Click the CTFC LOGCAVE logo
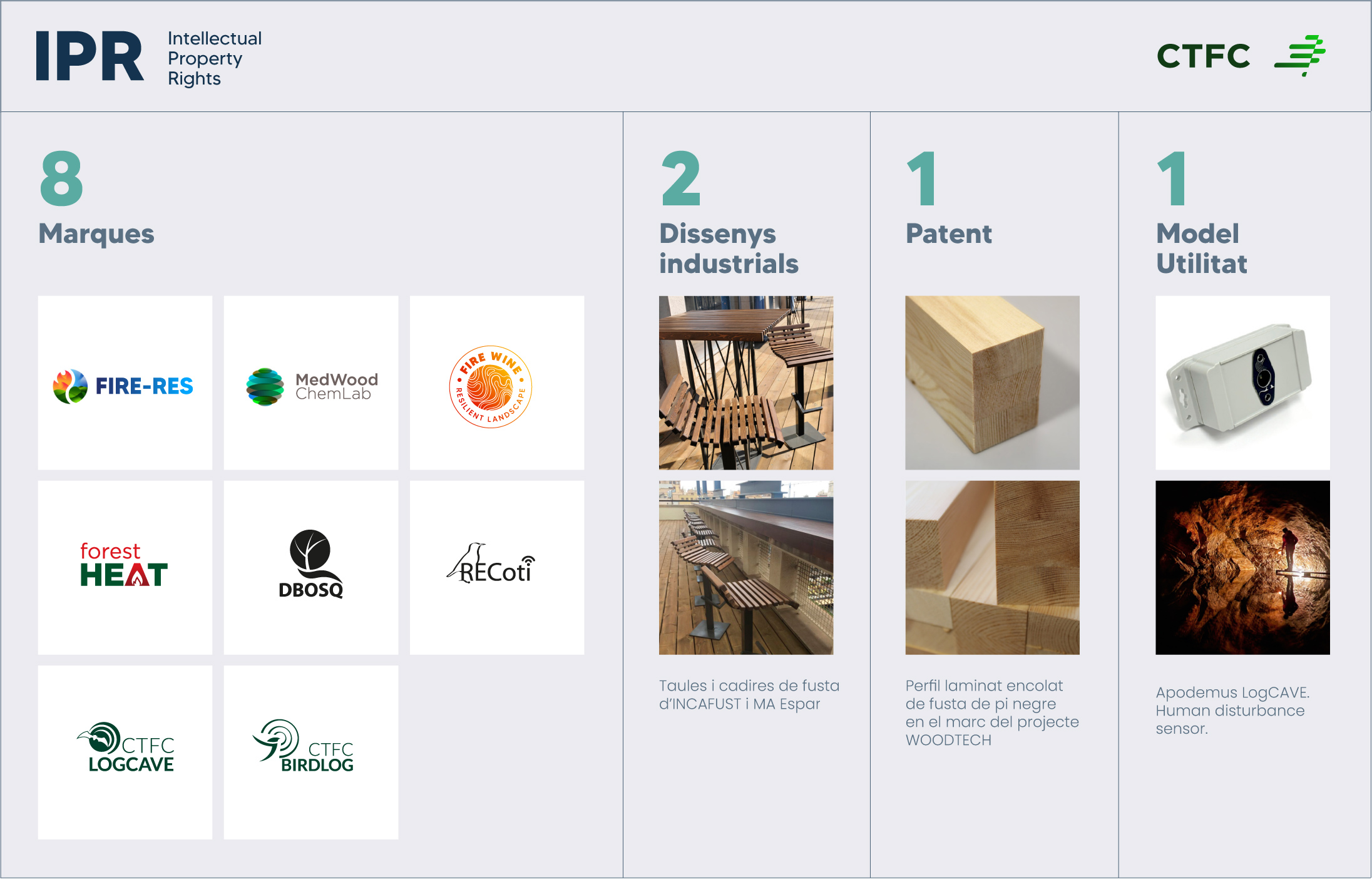 127,749
